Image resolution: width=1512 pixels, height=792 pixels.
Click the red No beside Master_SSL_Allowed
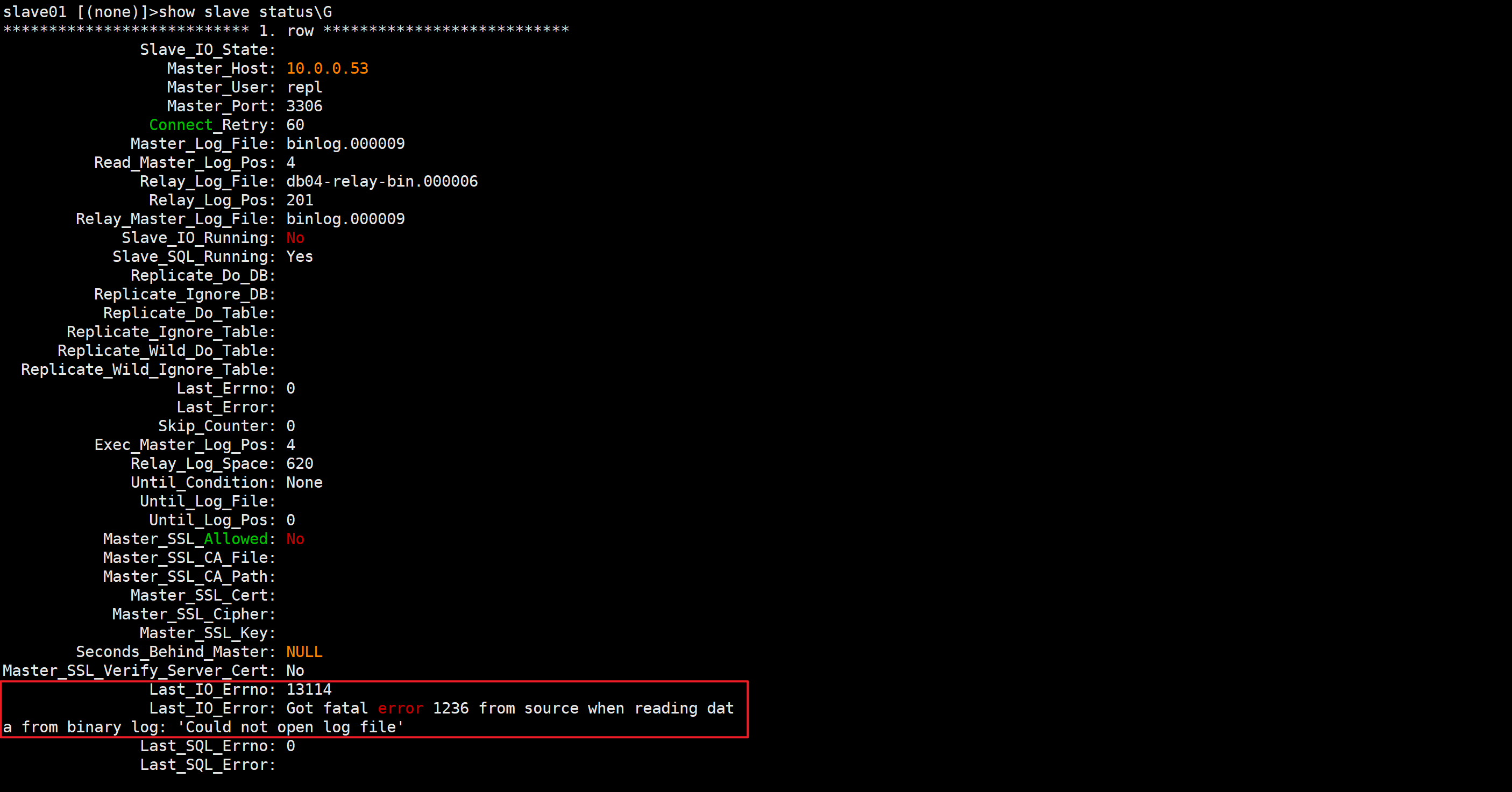(x=295, y=539)
